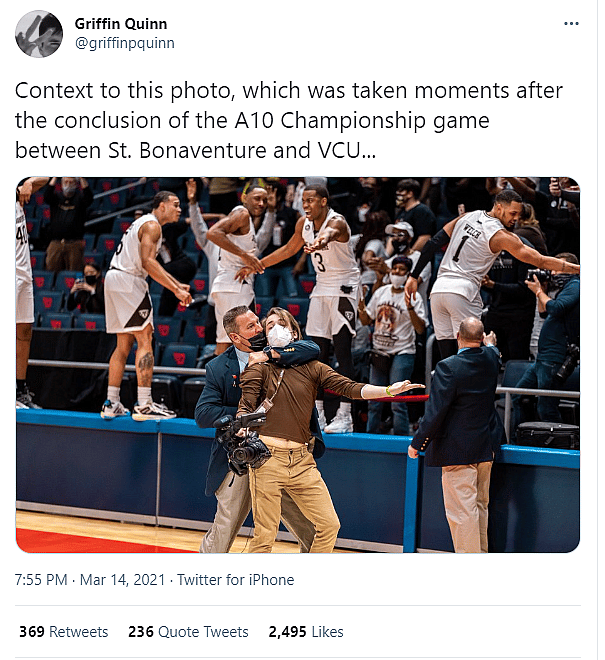Open the tweet's three-dot more options menu
605x660 pixels.
pyautogui.click(x=571, y=23)
